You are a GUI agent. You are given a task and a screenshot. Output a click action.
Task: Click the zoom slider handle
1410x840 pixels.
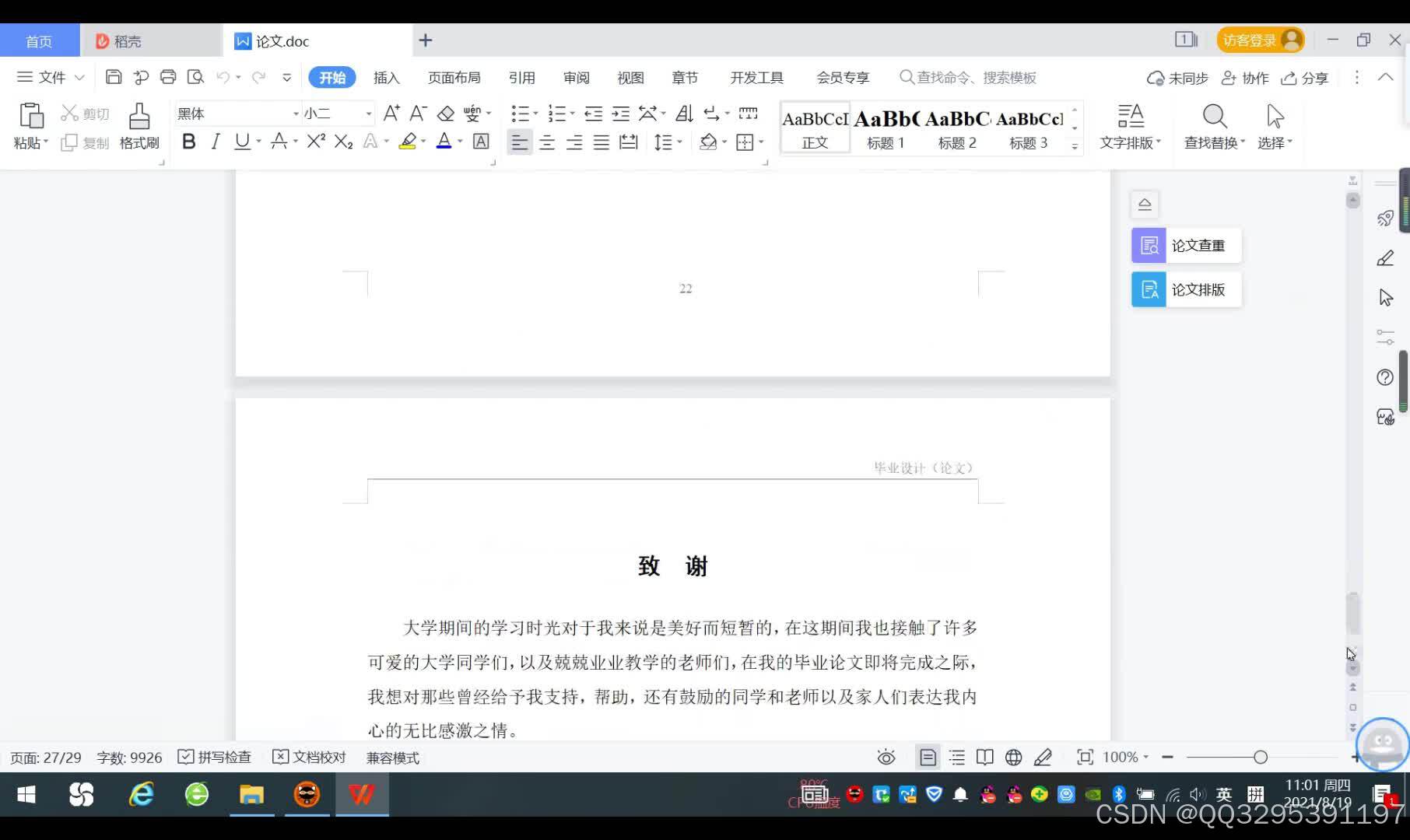(1261, 757)
